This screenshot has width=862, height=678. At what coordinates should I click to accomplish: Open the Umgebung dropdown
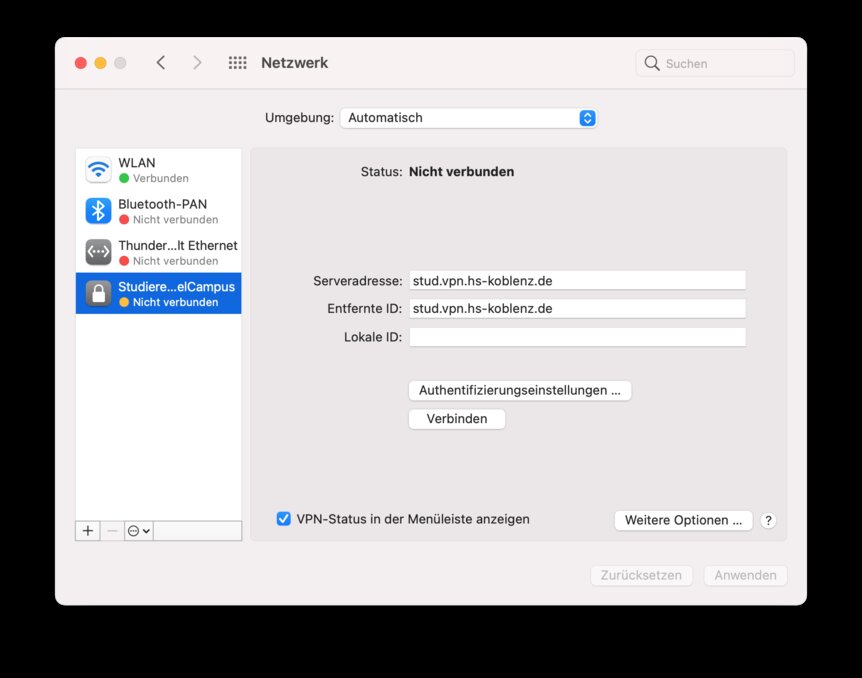point(468,118)
